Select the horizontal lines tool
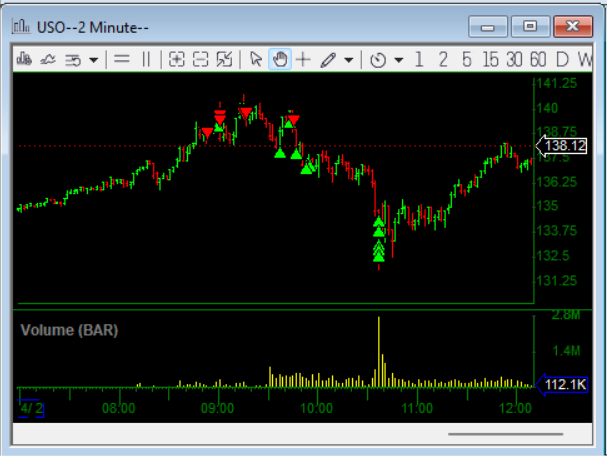Image resolution: width=607 pixels, height=456 pixels. tap(122, 59)
